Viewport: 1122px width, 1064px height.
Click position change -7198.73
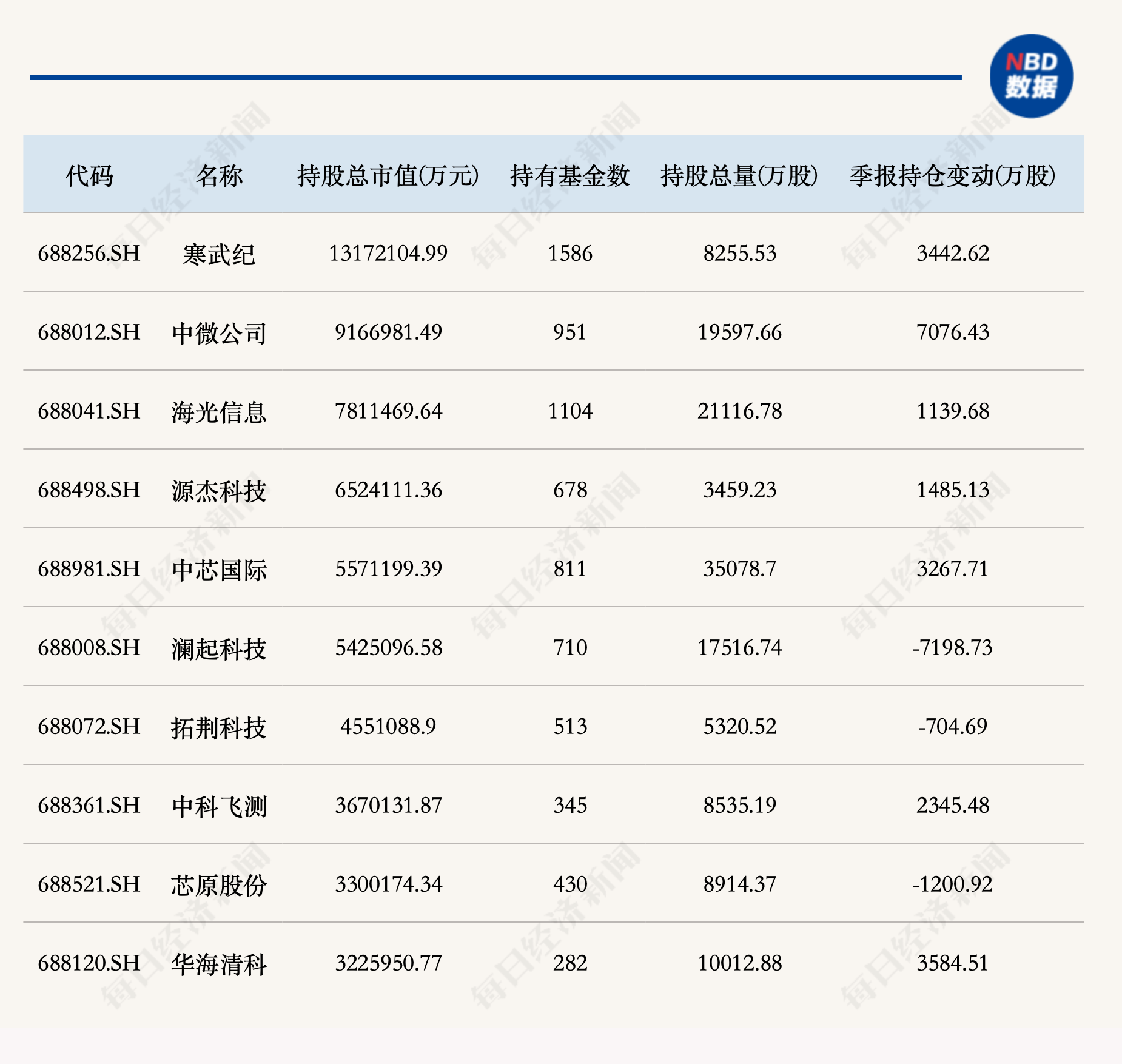tap(953, 648)
